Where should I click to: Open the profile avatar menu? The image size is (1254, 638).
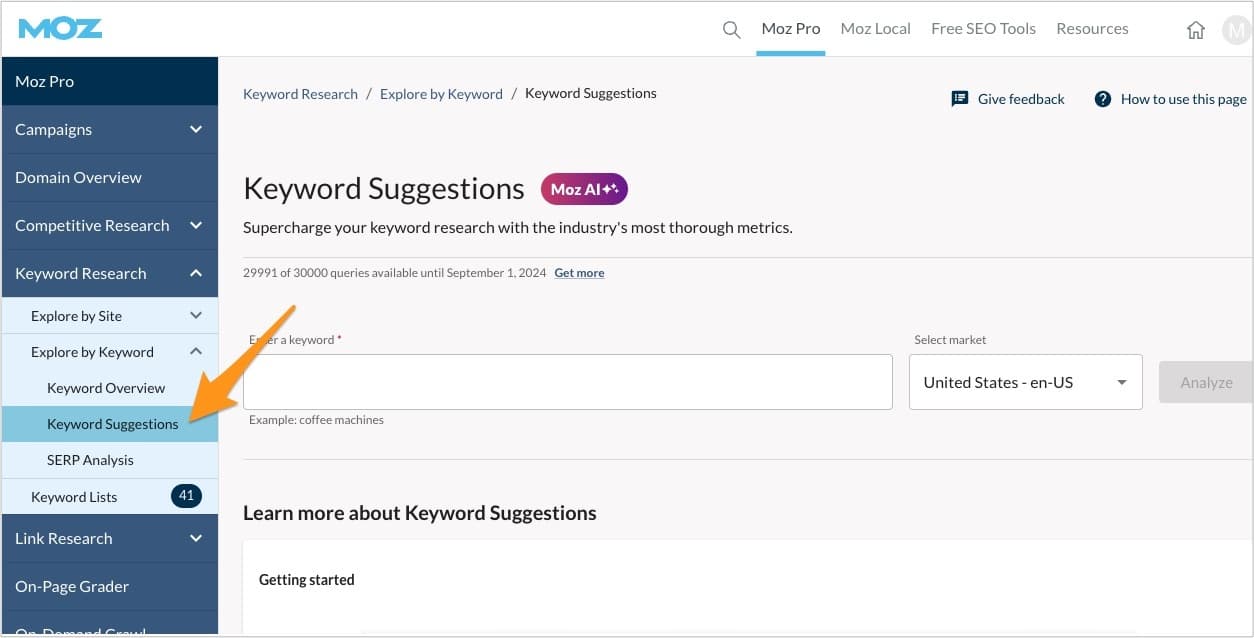coord(1236,29)
